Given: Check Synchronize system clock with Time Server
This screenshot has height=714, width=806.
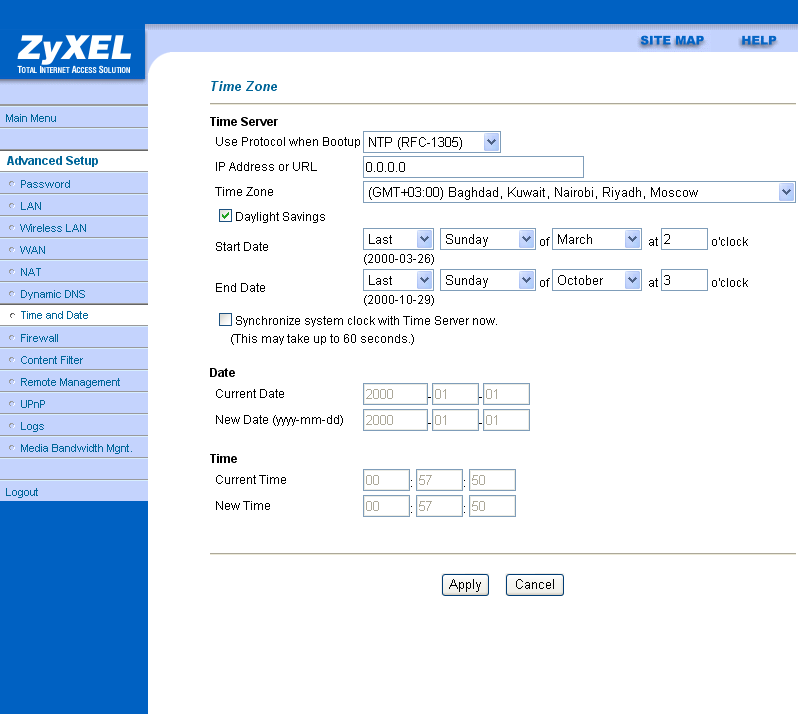Looking at the screenshot, I should click(225, 320).
